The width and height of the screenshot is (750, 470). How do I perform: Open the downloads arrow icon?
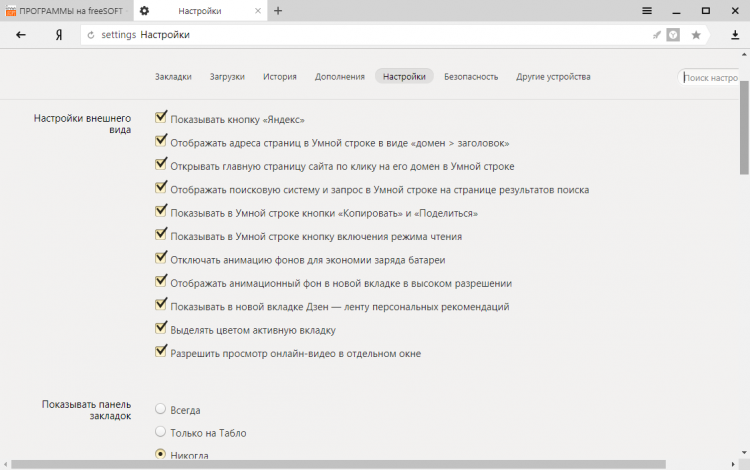tap(734, 35)
